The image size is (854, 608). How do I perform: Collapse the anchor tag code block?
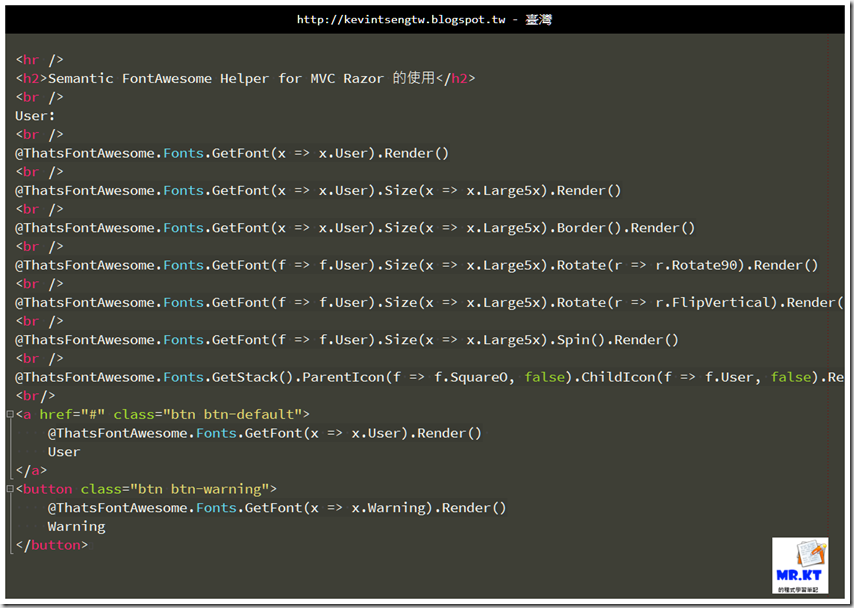click(10, 414)
